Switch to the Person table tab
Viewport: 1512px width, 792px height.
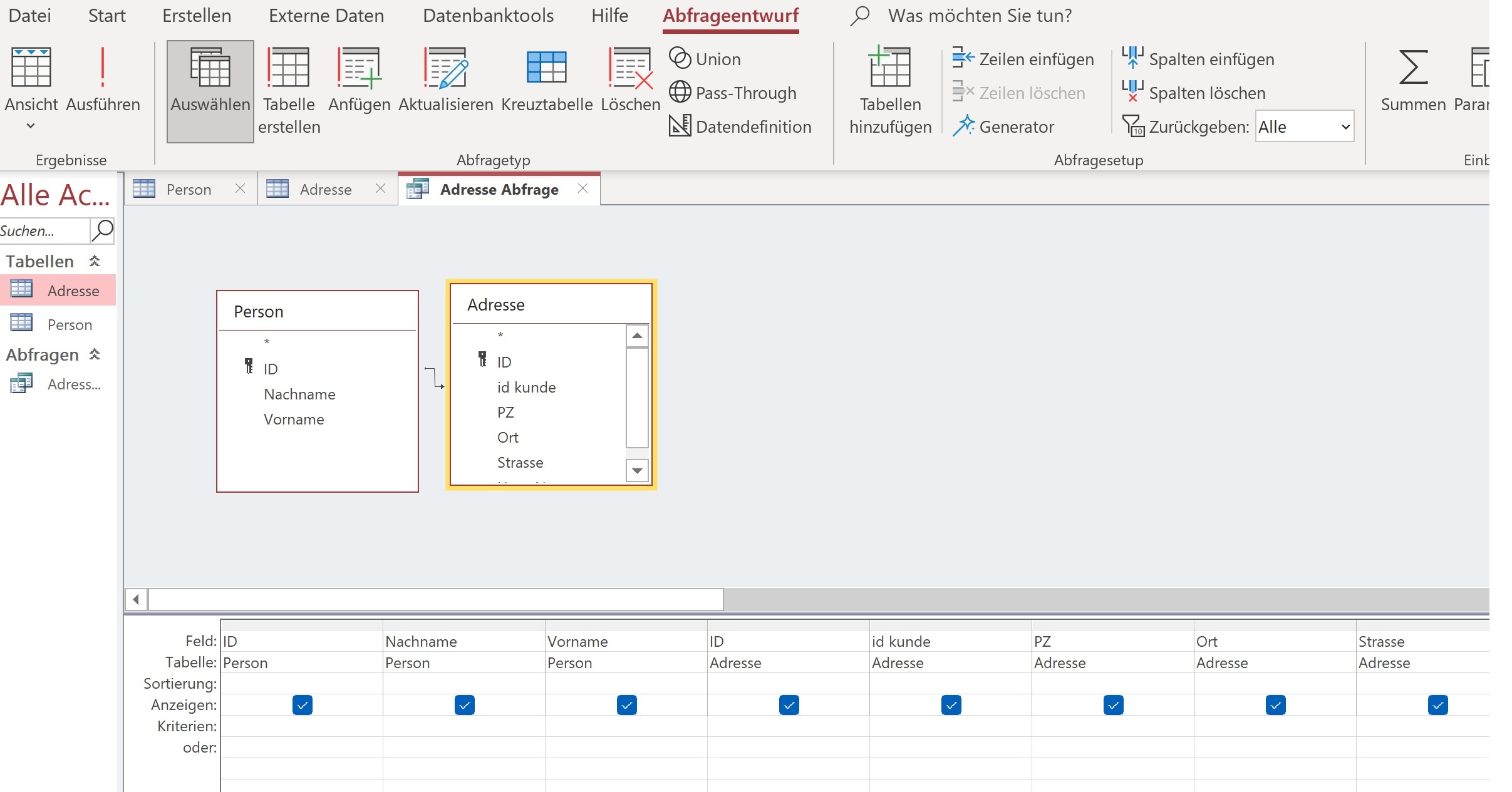(x=188, y=189)
